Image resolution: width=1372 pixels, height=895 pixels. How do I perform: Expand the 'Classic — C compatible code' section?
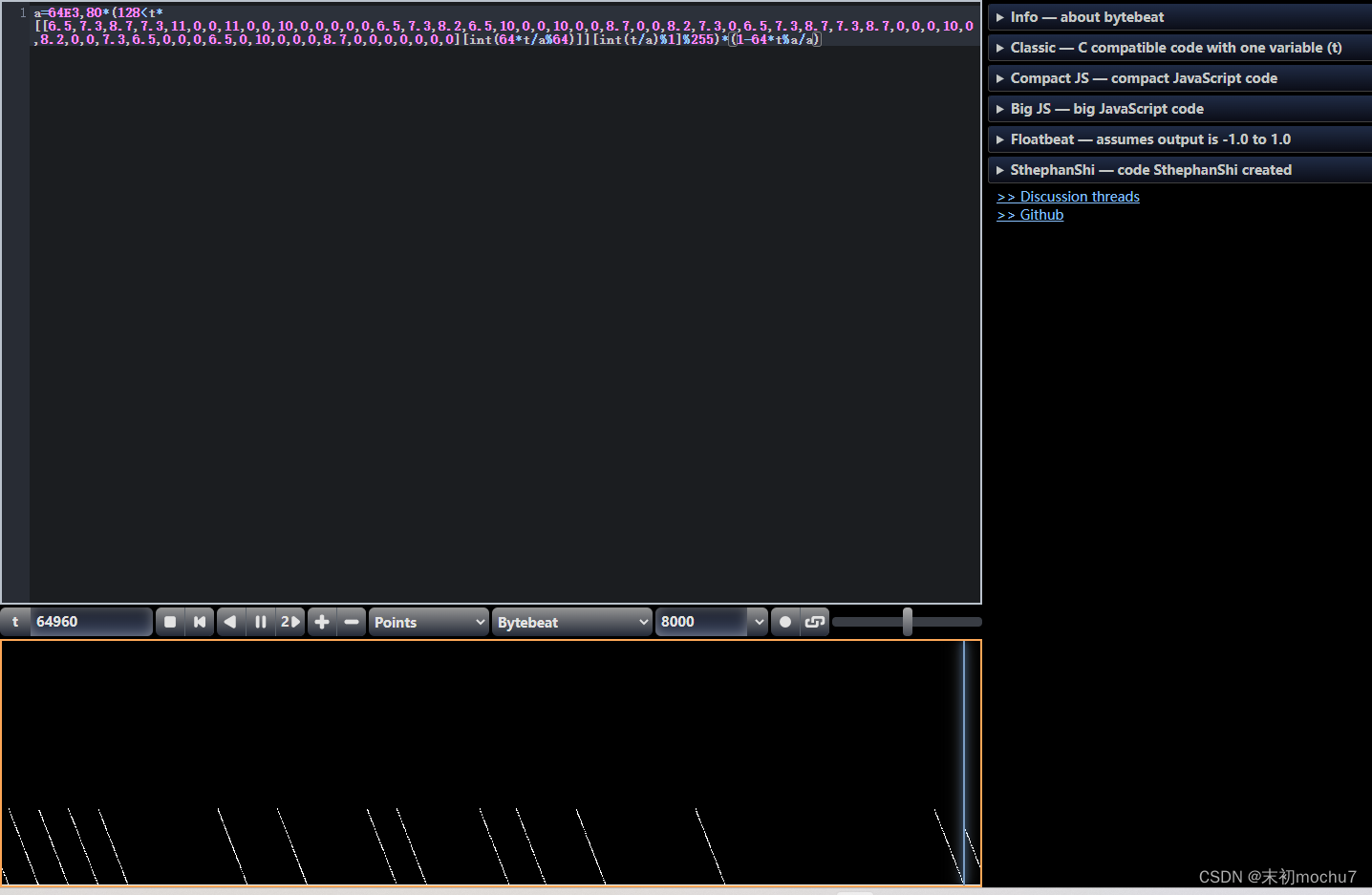[x=1180, y=48]
